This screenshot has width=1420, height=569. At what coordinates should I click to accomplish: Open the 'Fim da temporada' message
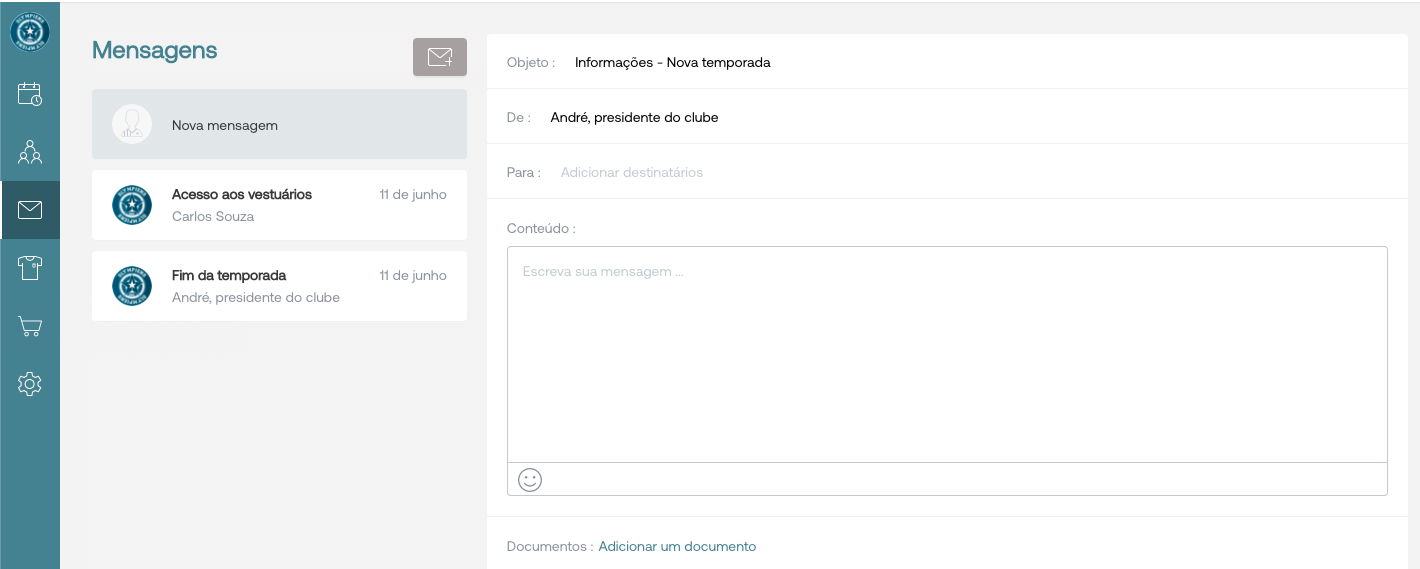coord(280,286)
